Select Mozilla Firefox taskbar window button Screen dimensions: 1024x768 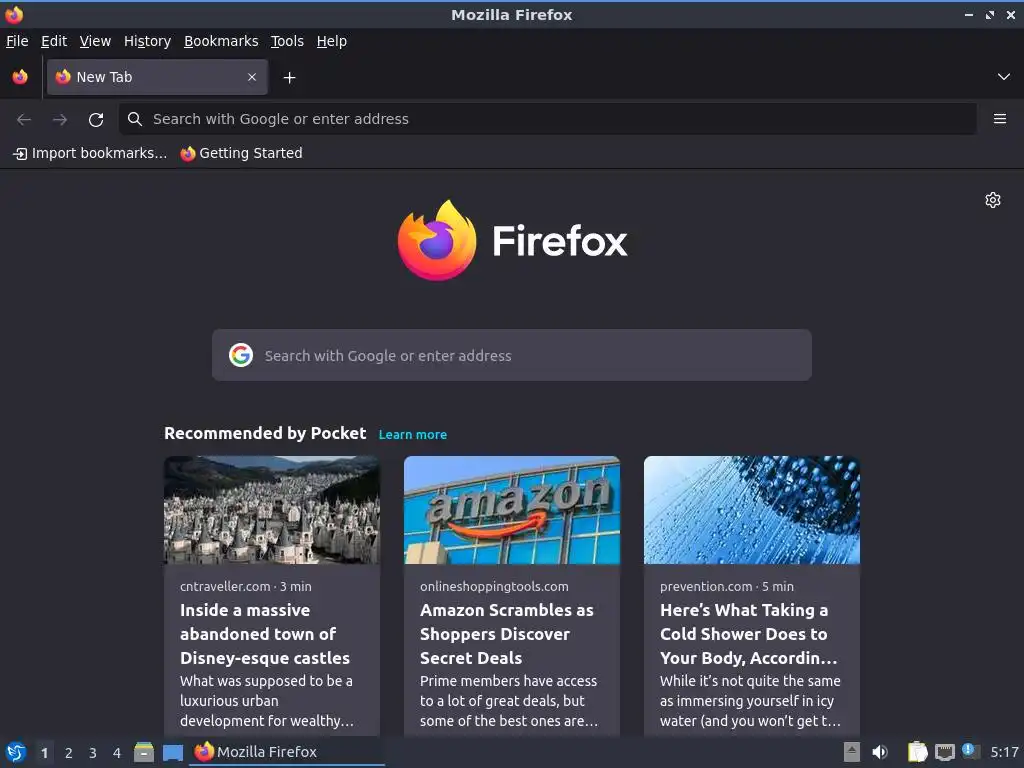[287, 752]
